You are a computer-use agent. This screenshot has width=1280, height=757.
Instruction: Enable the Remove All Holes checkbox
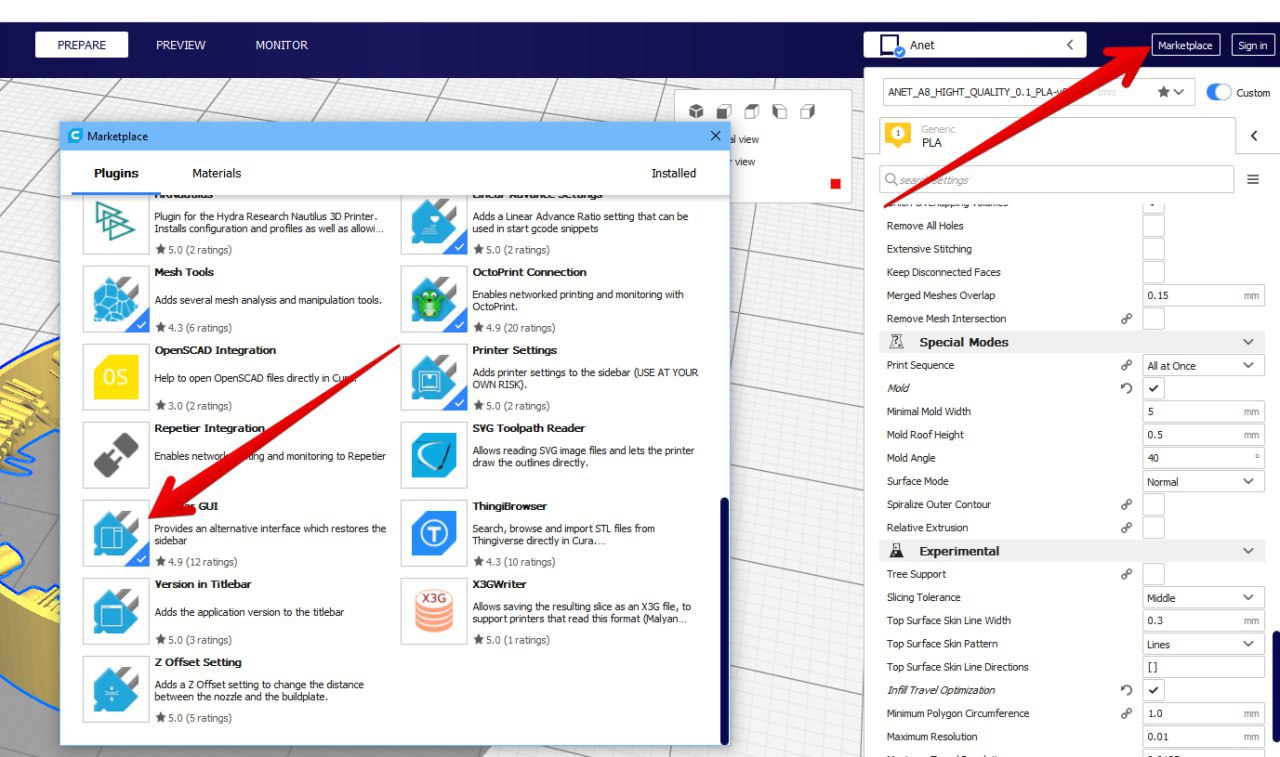tap(1154, 226)
